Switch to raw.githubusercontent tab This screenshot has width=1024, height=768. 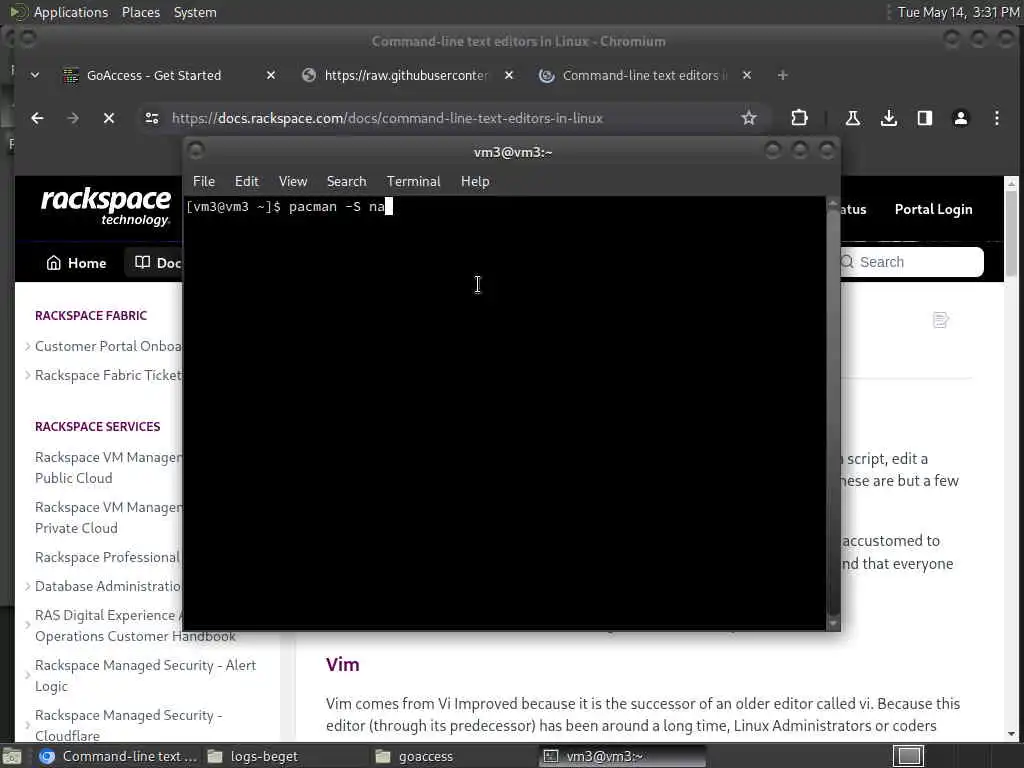pos(408,76)
